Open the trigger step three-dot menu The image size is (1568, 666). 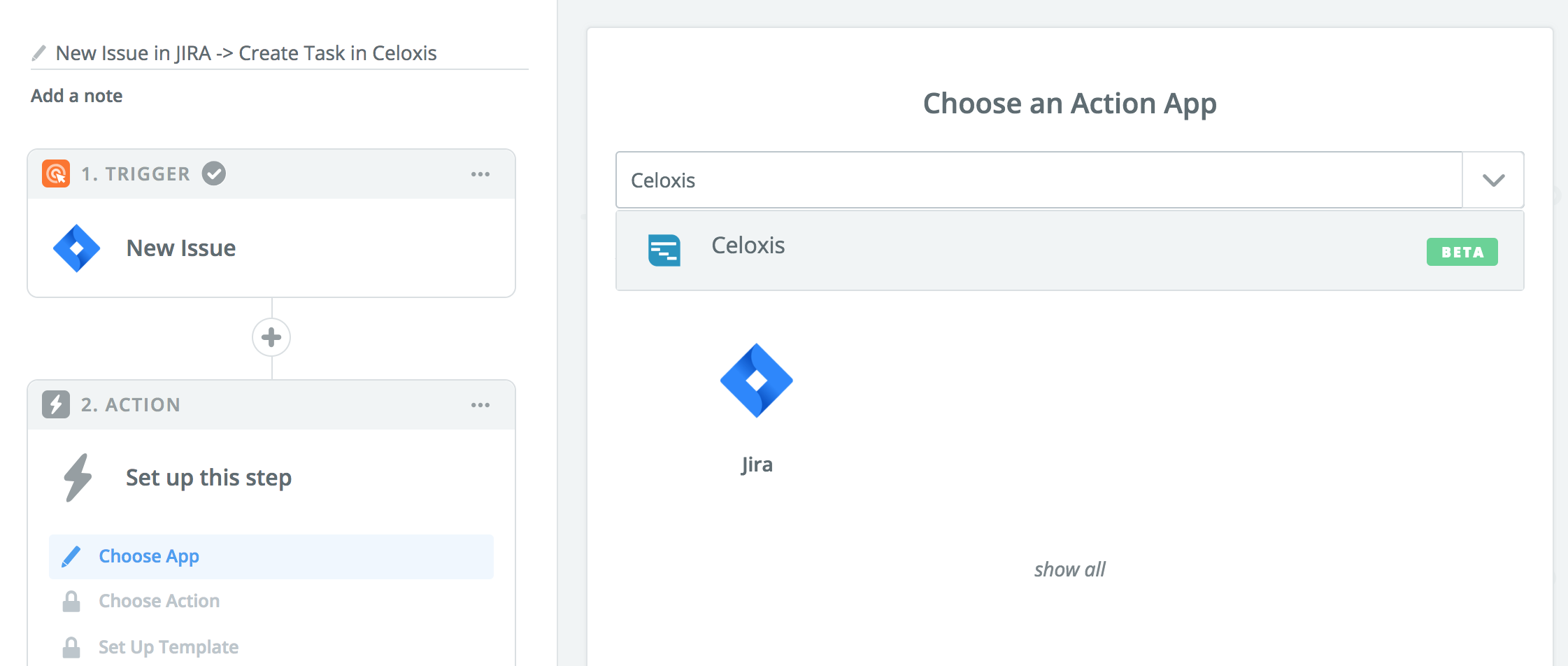pos(480,174)
